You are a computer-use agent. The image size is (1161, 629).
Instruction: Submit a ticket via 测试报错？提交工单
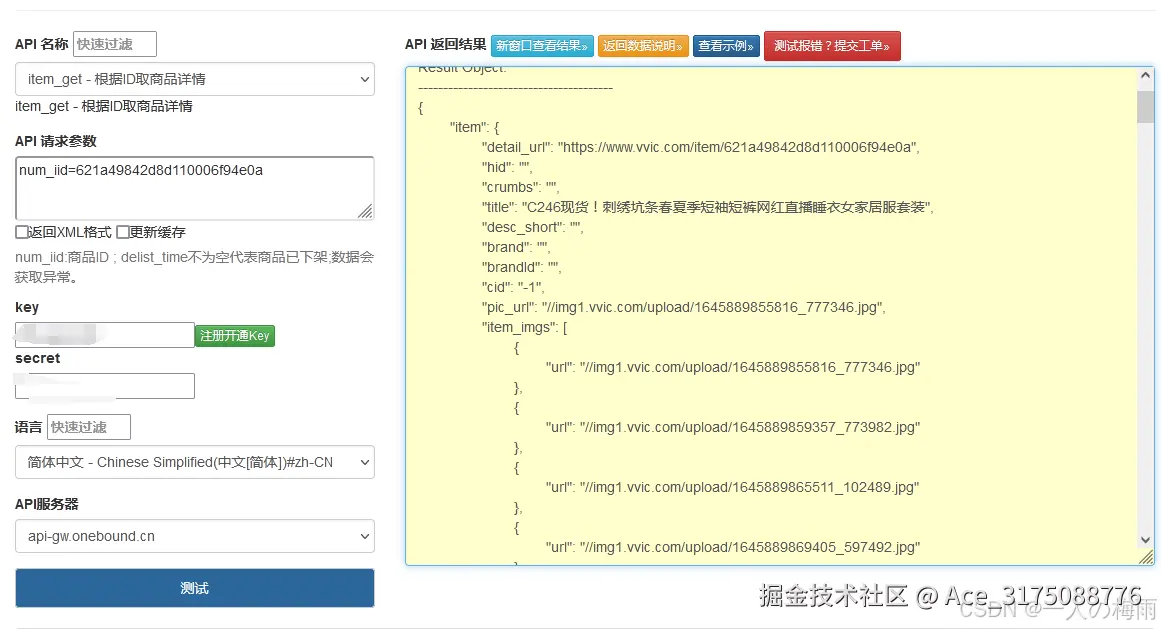click(x=832, y=46)
